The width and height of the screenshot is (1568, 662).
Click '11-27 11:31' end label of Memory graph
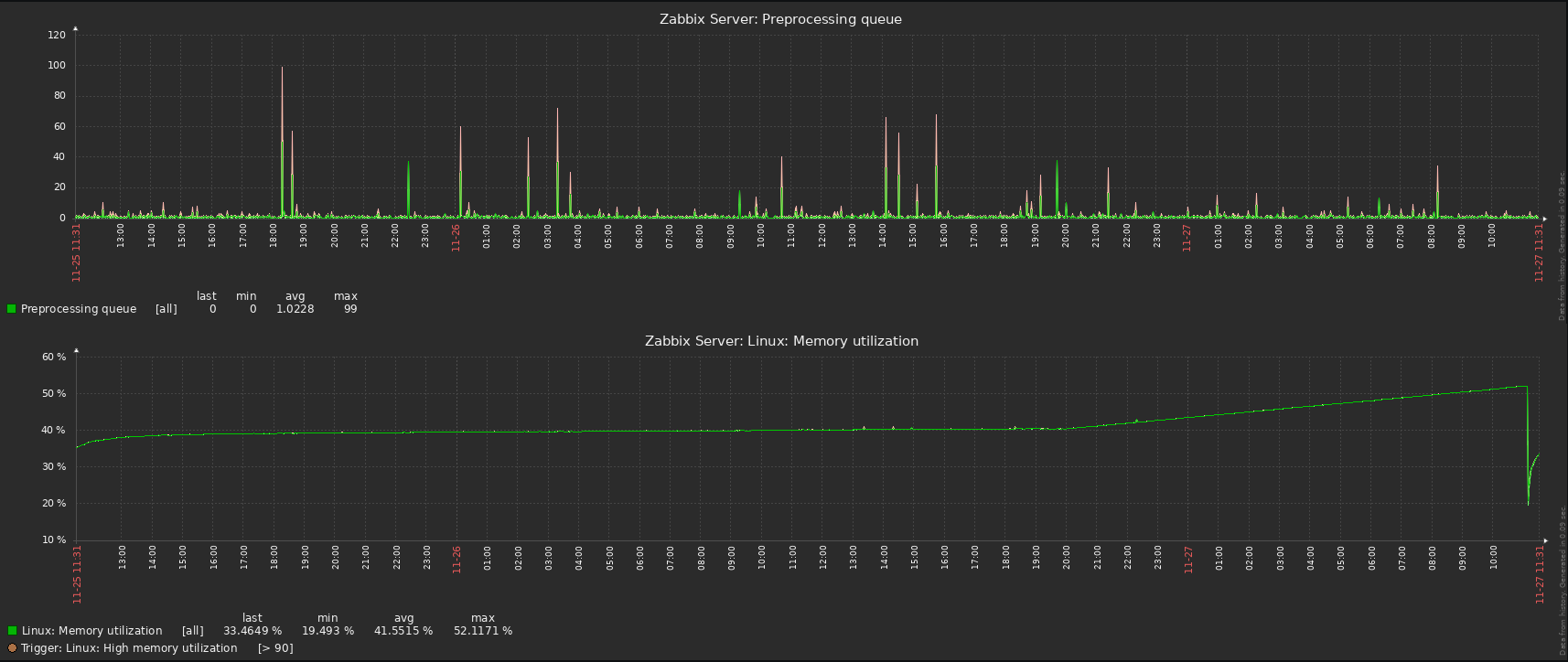coord(1539,574)
